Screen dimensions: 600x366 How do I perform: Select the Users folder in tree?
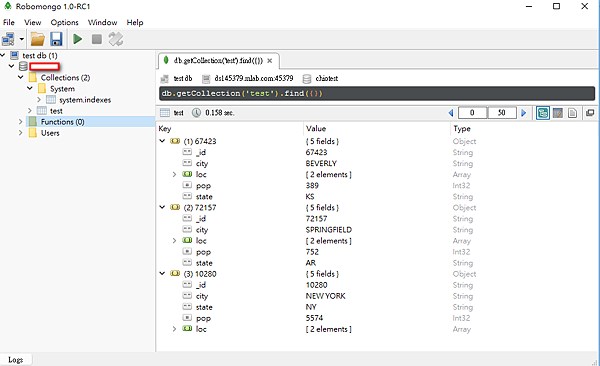point(50,133)
